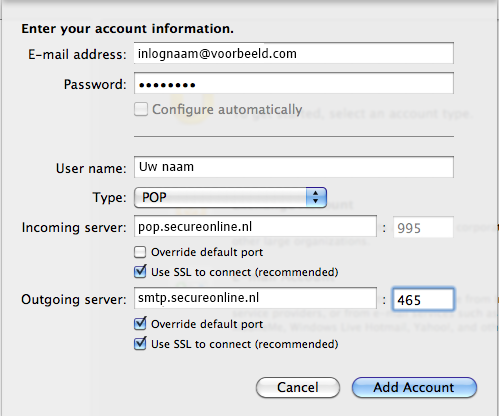
Task: Check Override default port under Incoming server
Action: (140, 252)
